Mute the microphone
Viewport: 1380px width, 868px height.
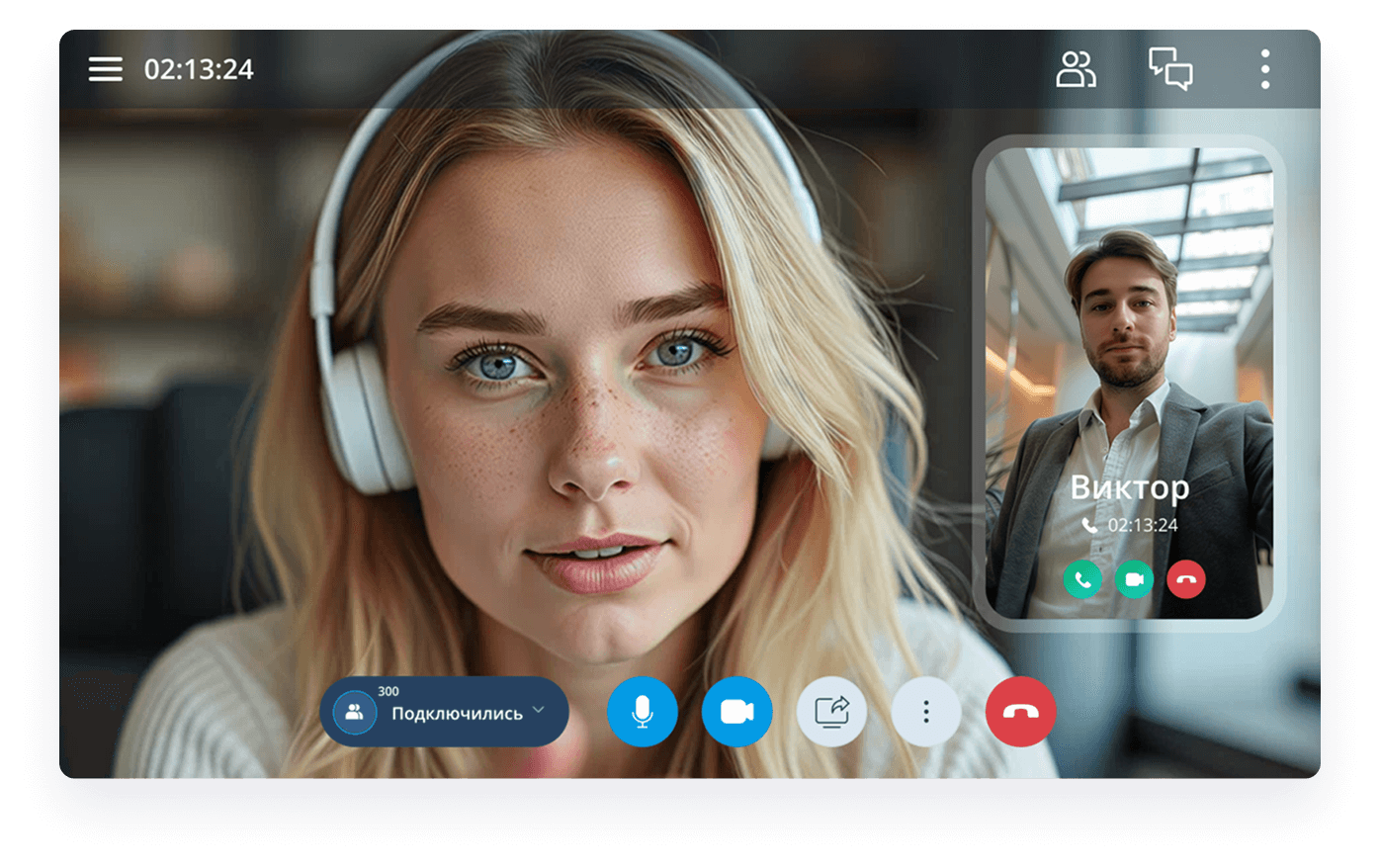click(643, 712)
